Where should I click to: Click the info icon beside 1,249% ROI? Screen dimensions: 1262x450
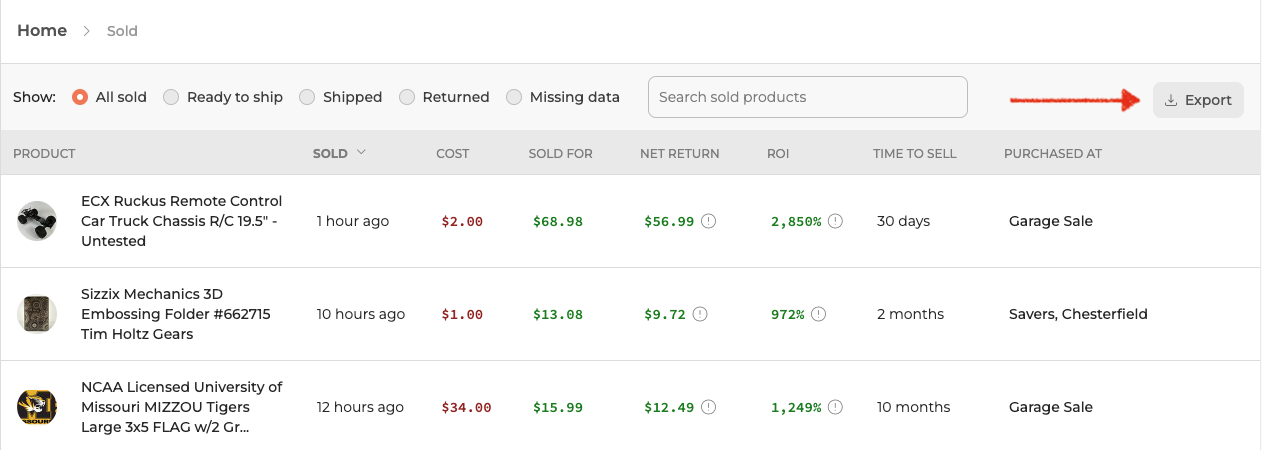pyautogui.click(x=836, y=407)
